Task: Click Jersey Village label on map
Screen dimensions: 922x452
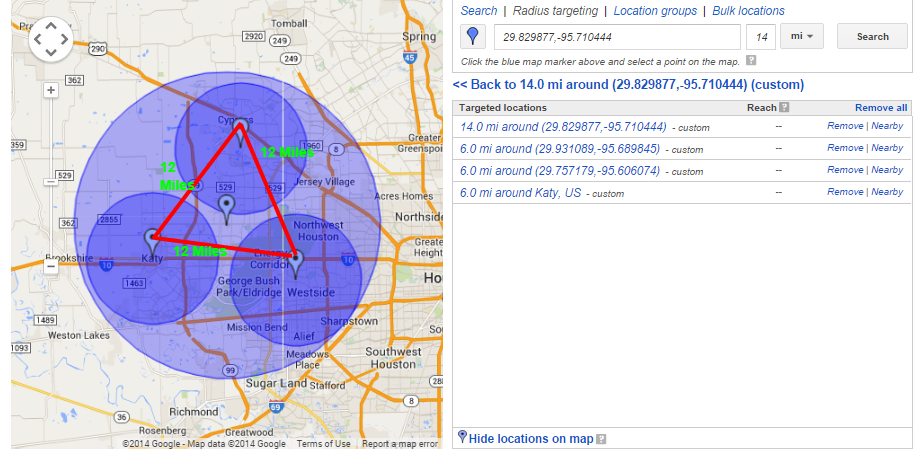Action: click(325, 182)
